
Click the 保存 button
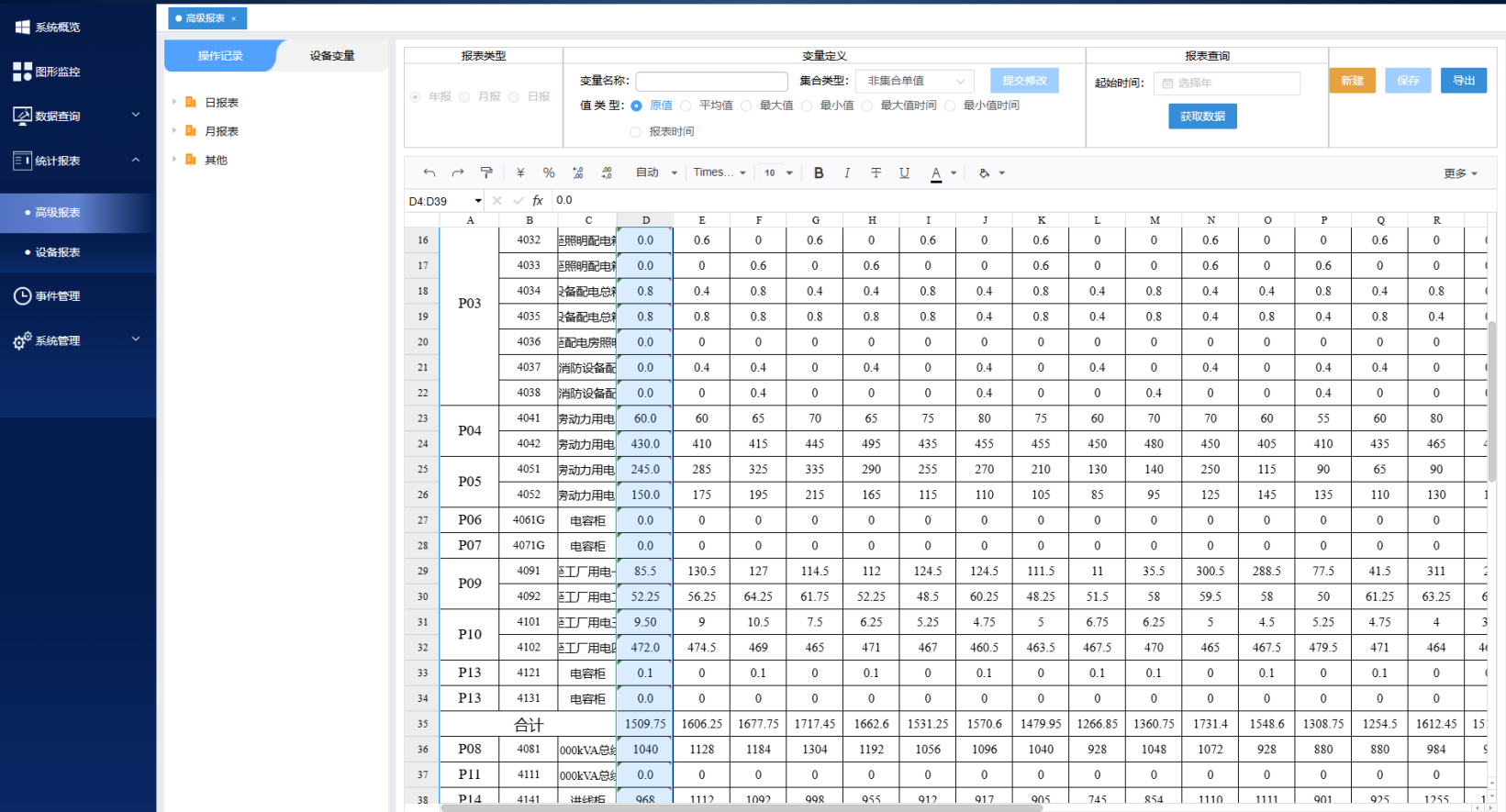click(1408, 81)
